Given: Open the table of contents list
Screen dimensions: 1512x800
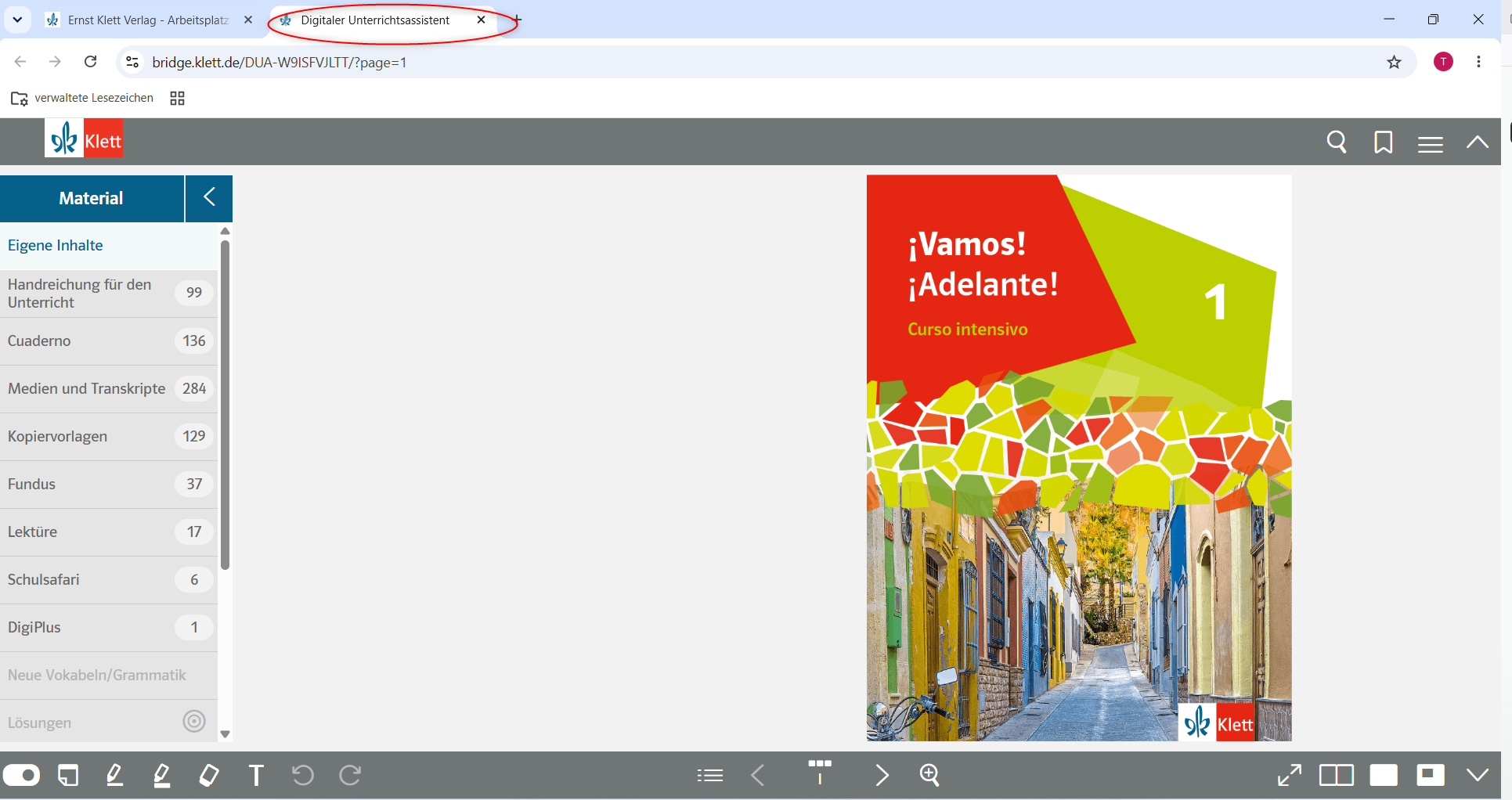Looking at the screenshot, I should click(x=710, y=775).
